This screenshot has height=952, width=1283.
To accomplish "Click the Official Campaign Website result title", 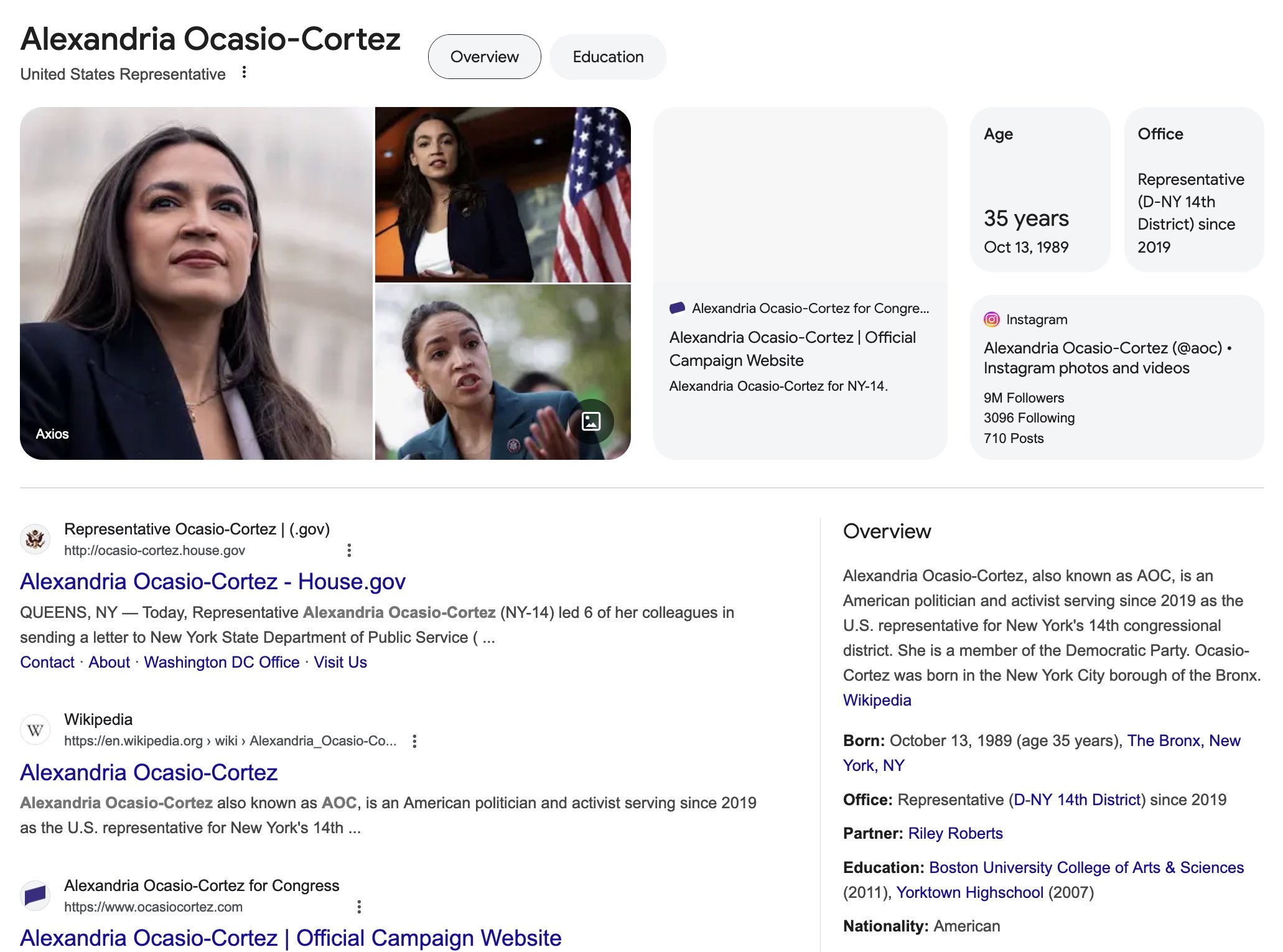I will [291, 938].
